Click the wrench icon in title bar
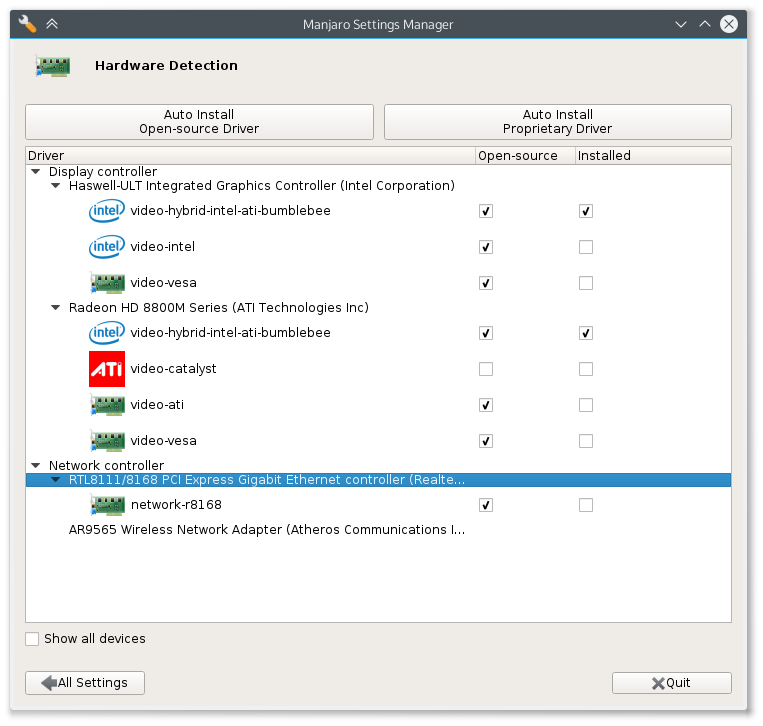 coord(27,24)
